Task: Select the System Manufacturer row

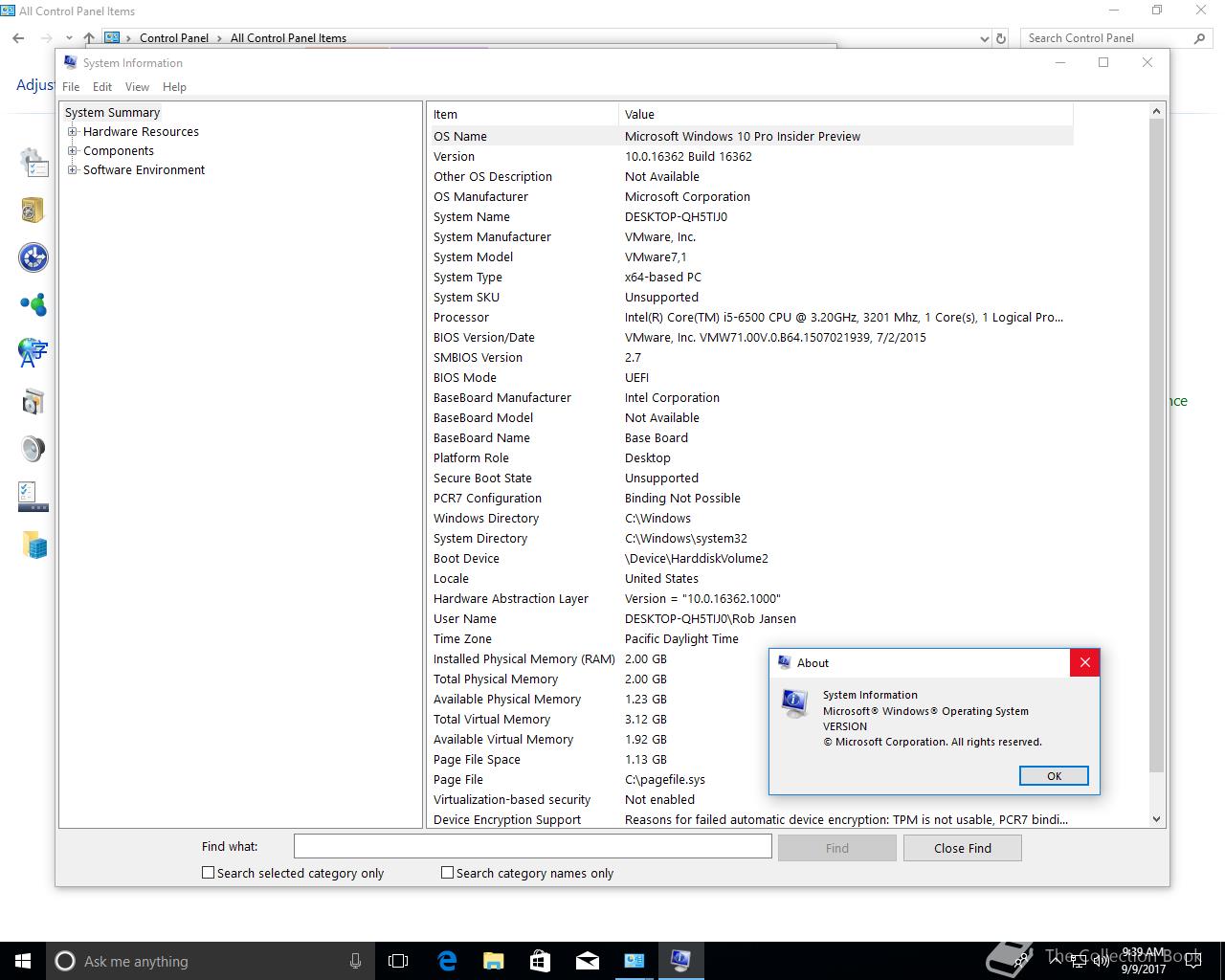Action: pyautogui.click(x=751, y=236)
